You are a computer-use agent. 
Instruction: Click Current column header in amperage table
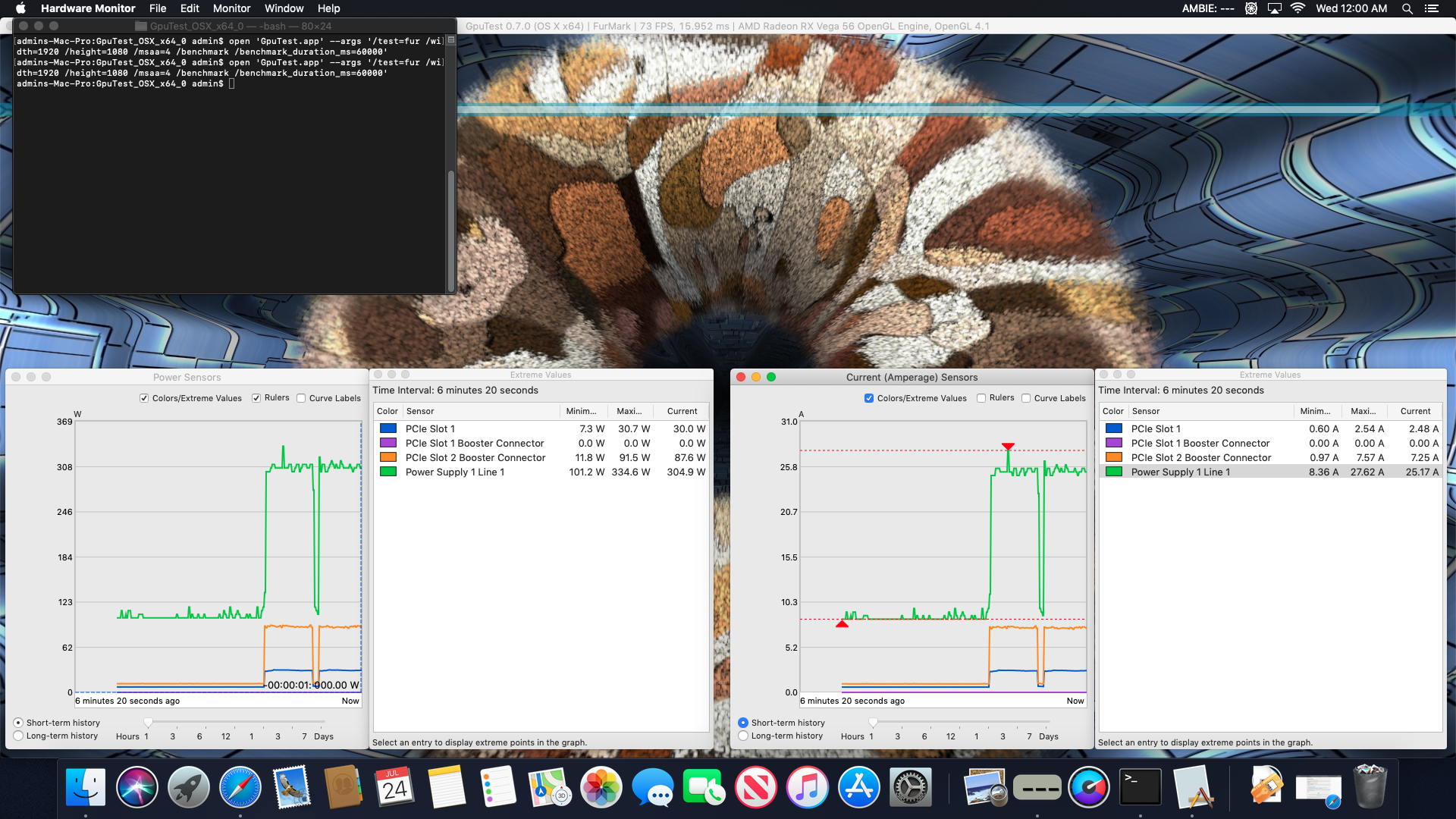1416,411
